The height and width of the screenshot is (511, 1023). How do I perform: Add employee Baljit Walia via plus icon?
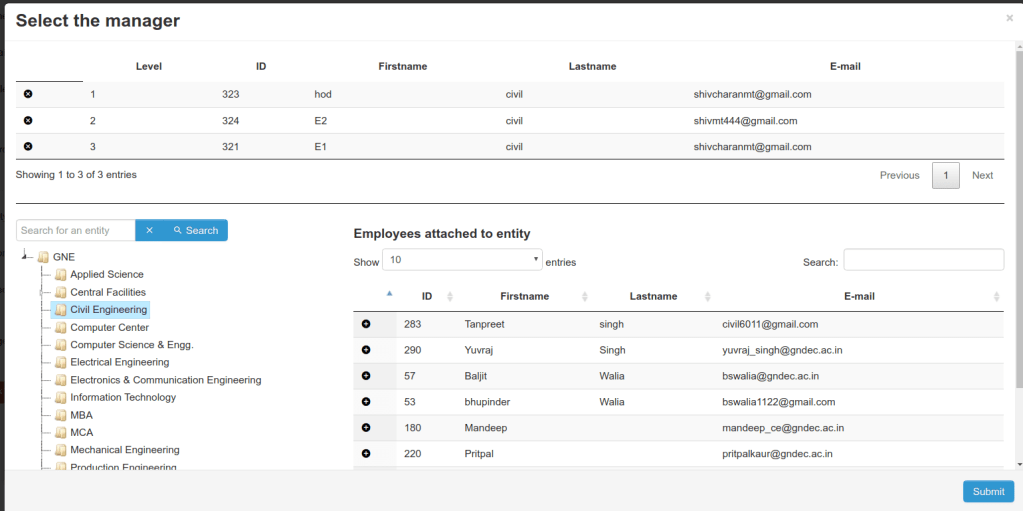[x=366, y=376]
